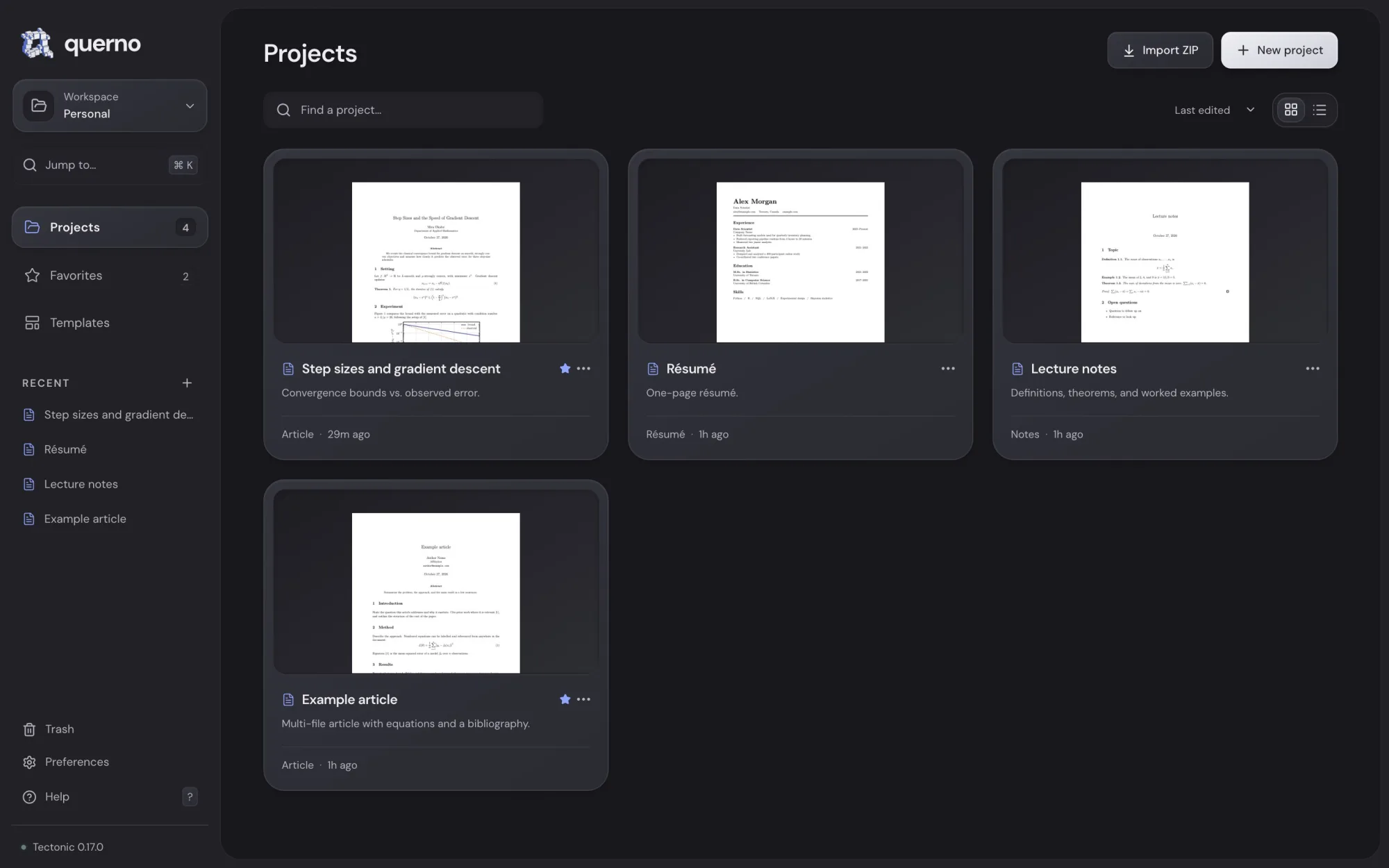
Task: Open Projects in the sidebar
Action: 110,227
